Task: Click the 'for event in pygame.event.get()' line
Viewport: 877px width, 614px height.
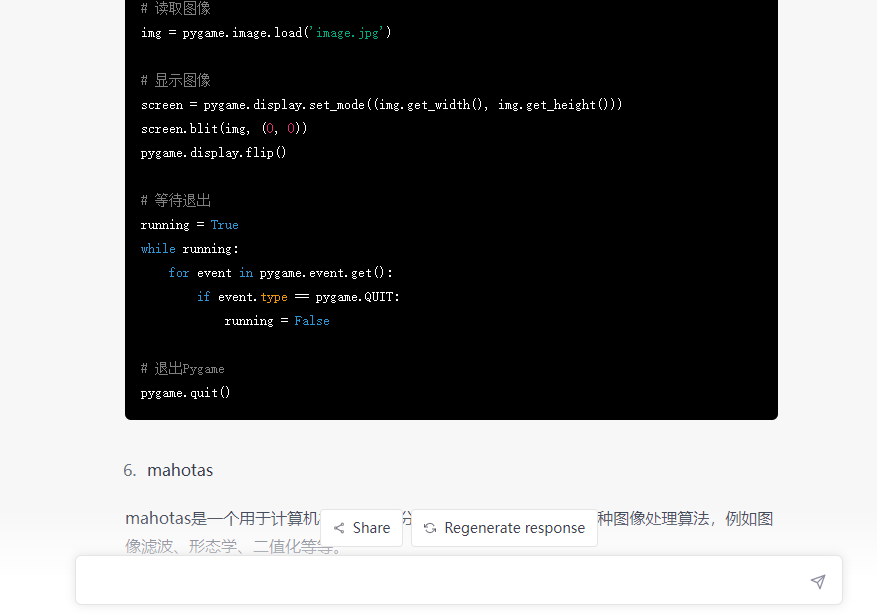Action: [280, 273]
